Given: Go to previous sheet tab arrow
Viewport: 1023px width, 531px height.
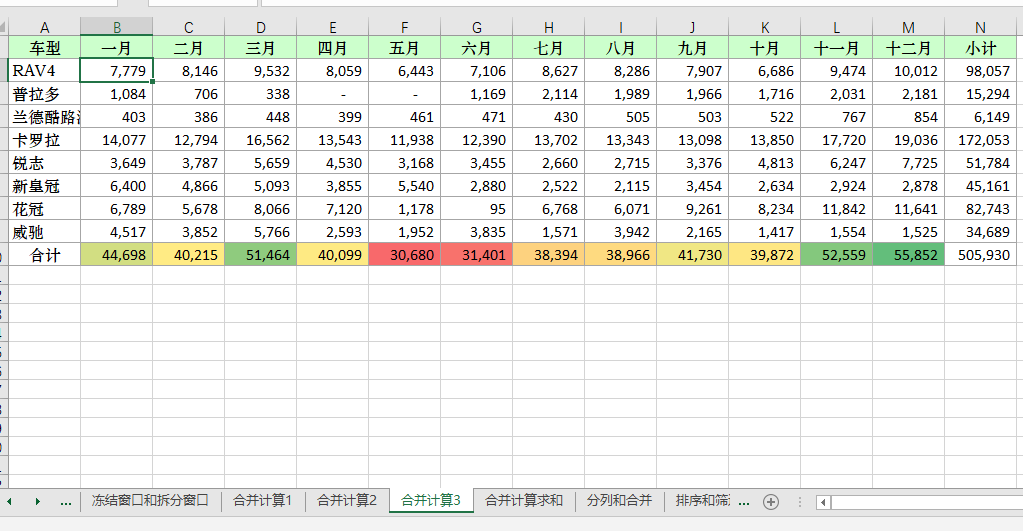Looking at the screenshot, I should click(9, 501).
